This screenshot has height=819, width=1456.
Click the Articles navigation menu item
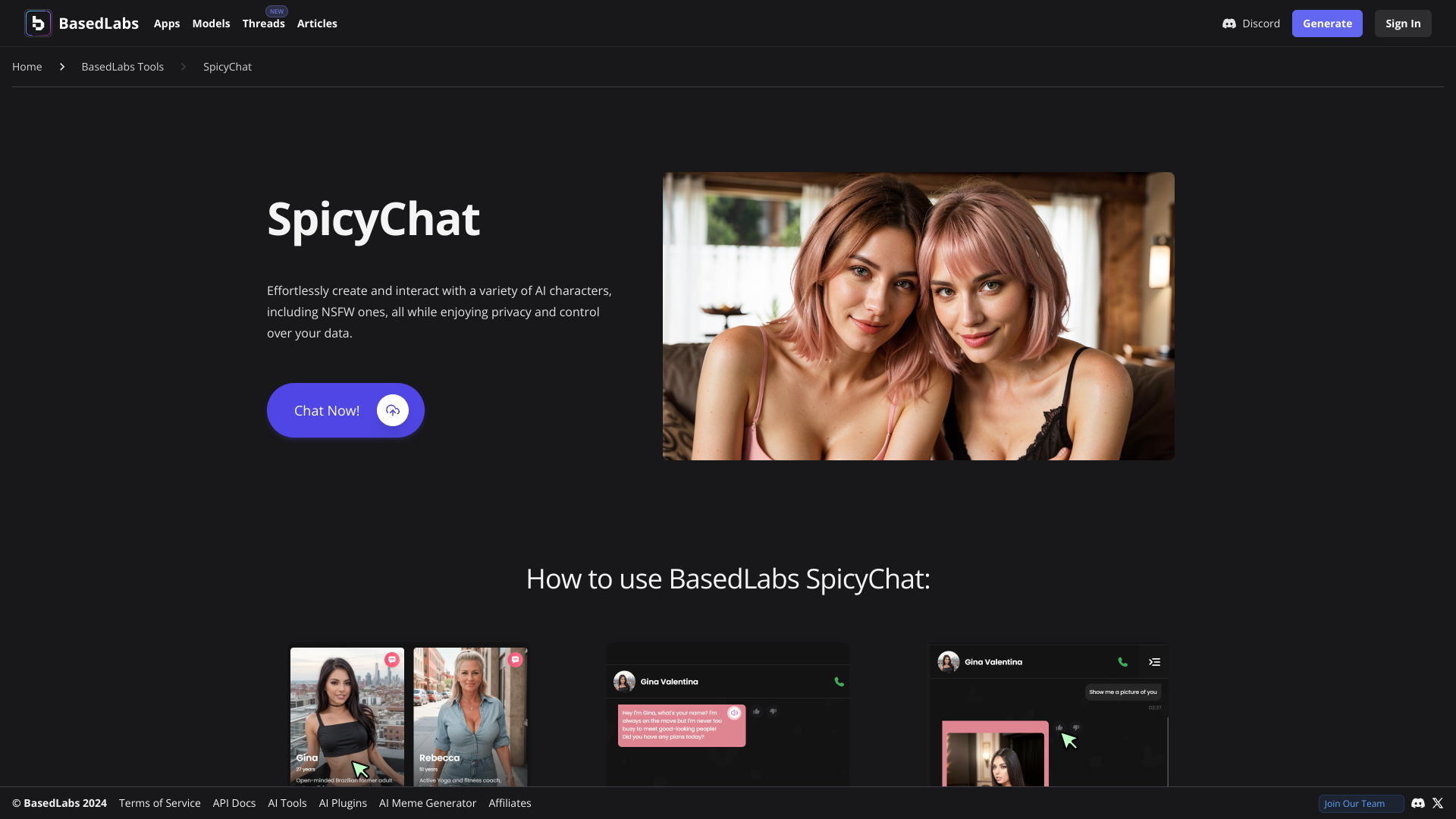(317, 23)
